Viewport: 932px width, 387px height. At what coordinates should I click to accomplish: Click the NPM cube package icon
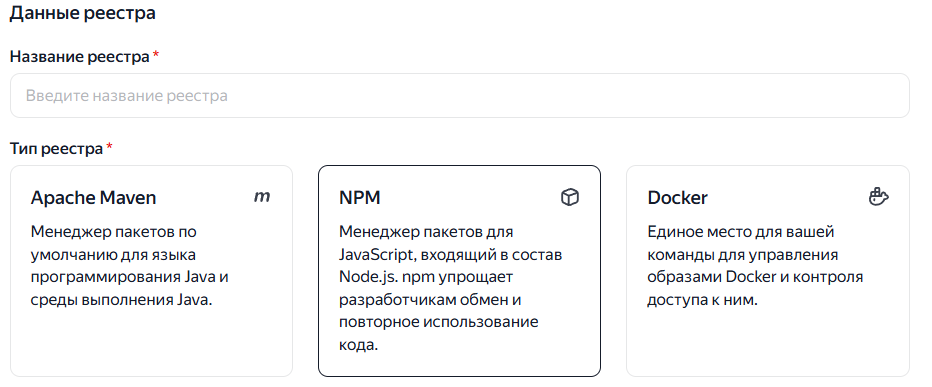click(570, 197)
